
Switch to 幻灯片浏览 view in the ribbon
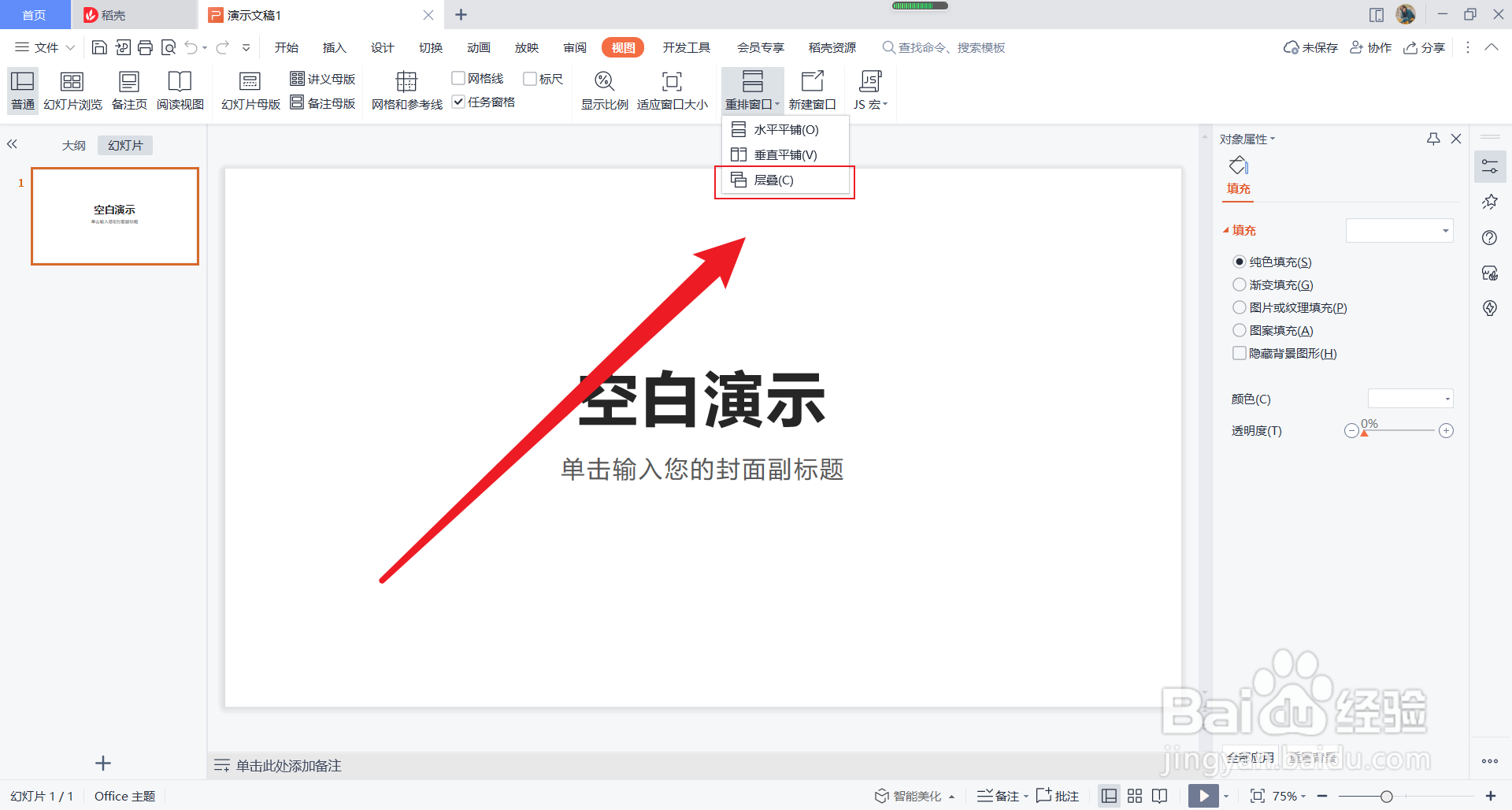point(72,89)
